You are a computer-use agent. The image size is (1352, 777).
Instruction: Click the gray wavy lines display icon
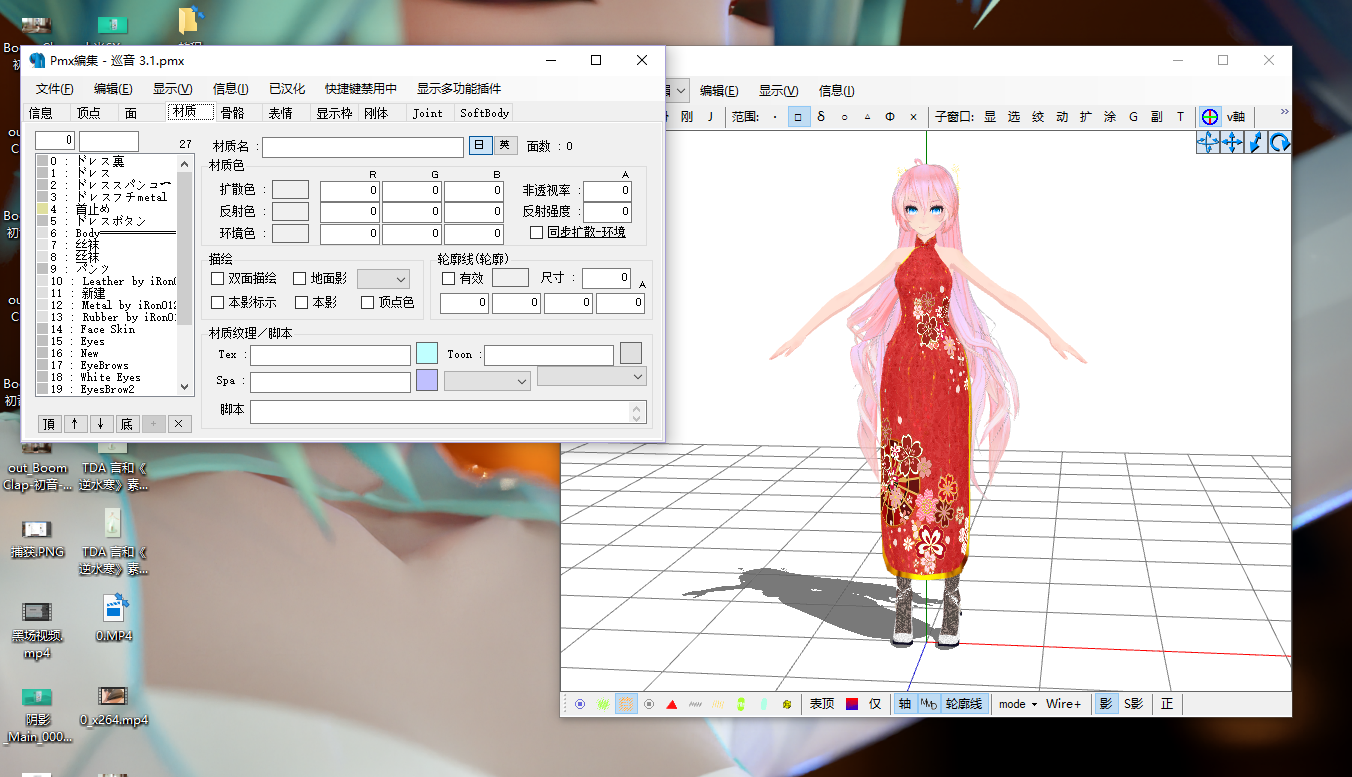click(695, 704)
